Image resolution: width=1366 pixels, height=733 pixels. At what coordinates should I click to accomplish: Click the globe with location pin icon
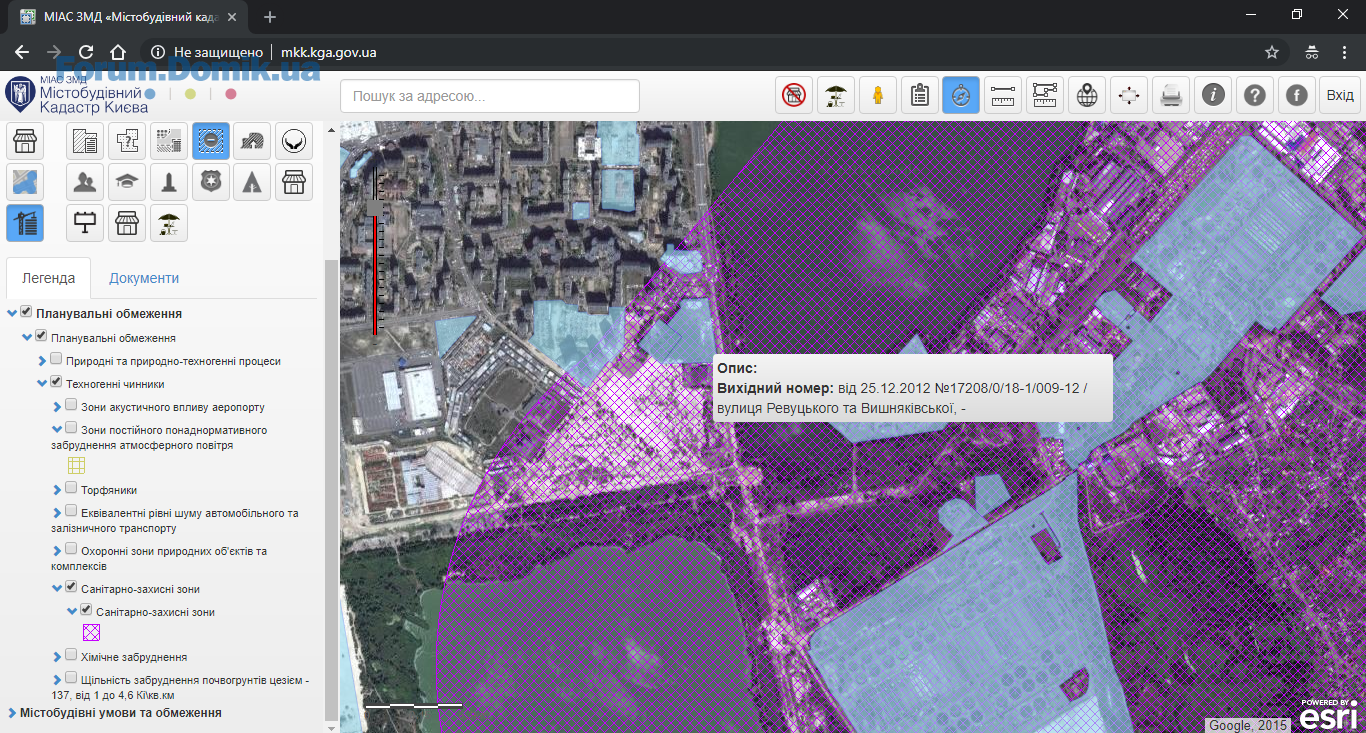tap(1087, 95)
